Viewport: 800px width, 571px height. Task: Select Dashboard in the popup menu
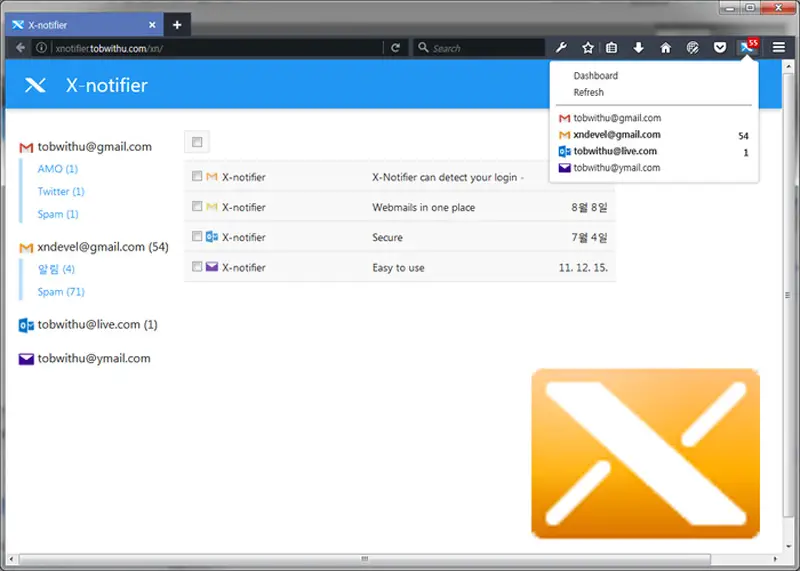pos(595,76)
